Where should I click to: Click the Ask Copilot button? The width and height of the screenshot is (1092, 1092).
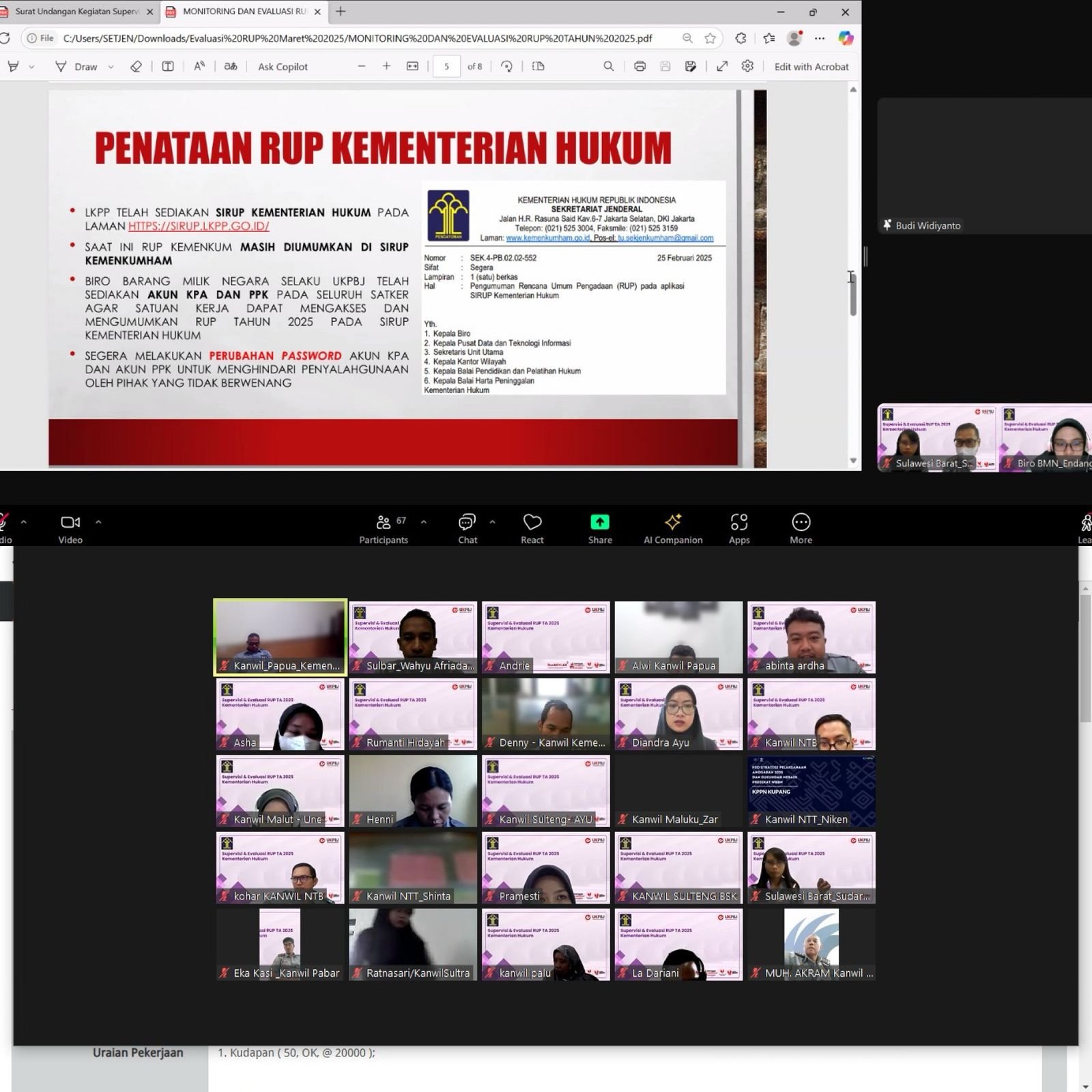[x=283, y=66]
